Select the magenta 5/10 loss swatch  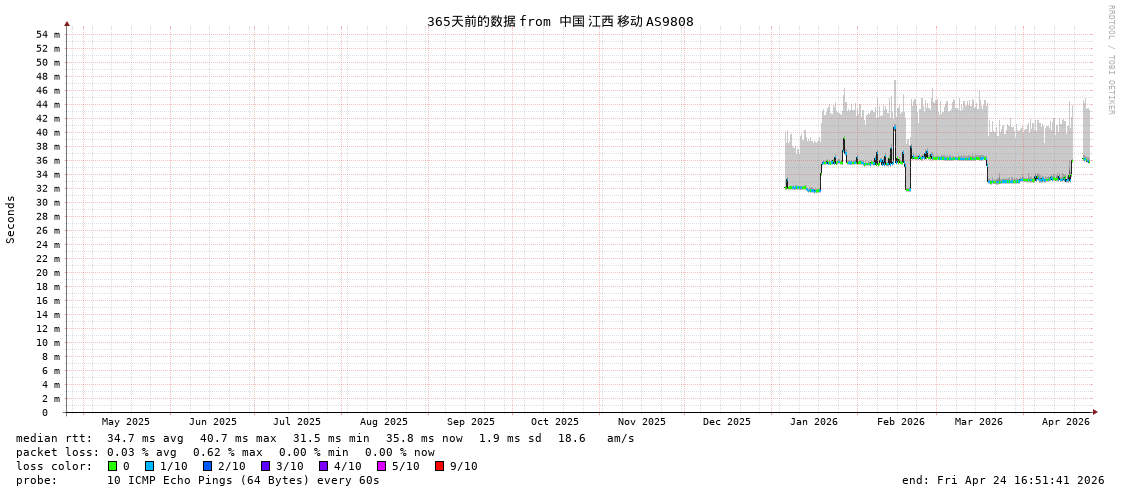[x=381, y=466]
